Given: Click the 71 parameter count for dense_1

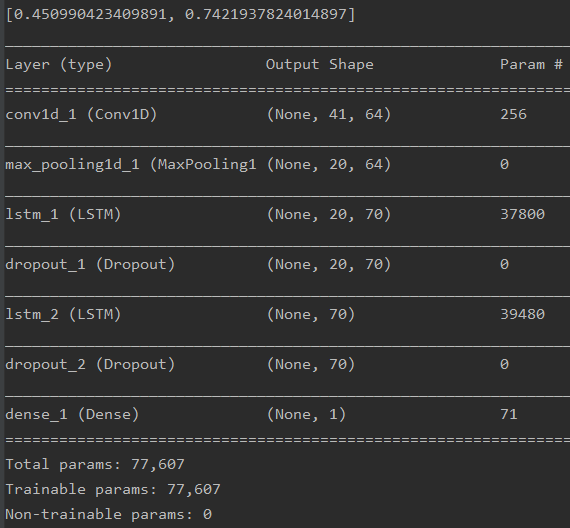Looking at the screenshot, I should tap(509, 414).
